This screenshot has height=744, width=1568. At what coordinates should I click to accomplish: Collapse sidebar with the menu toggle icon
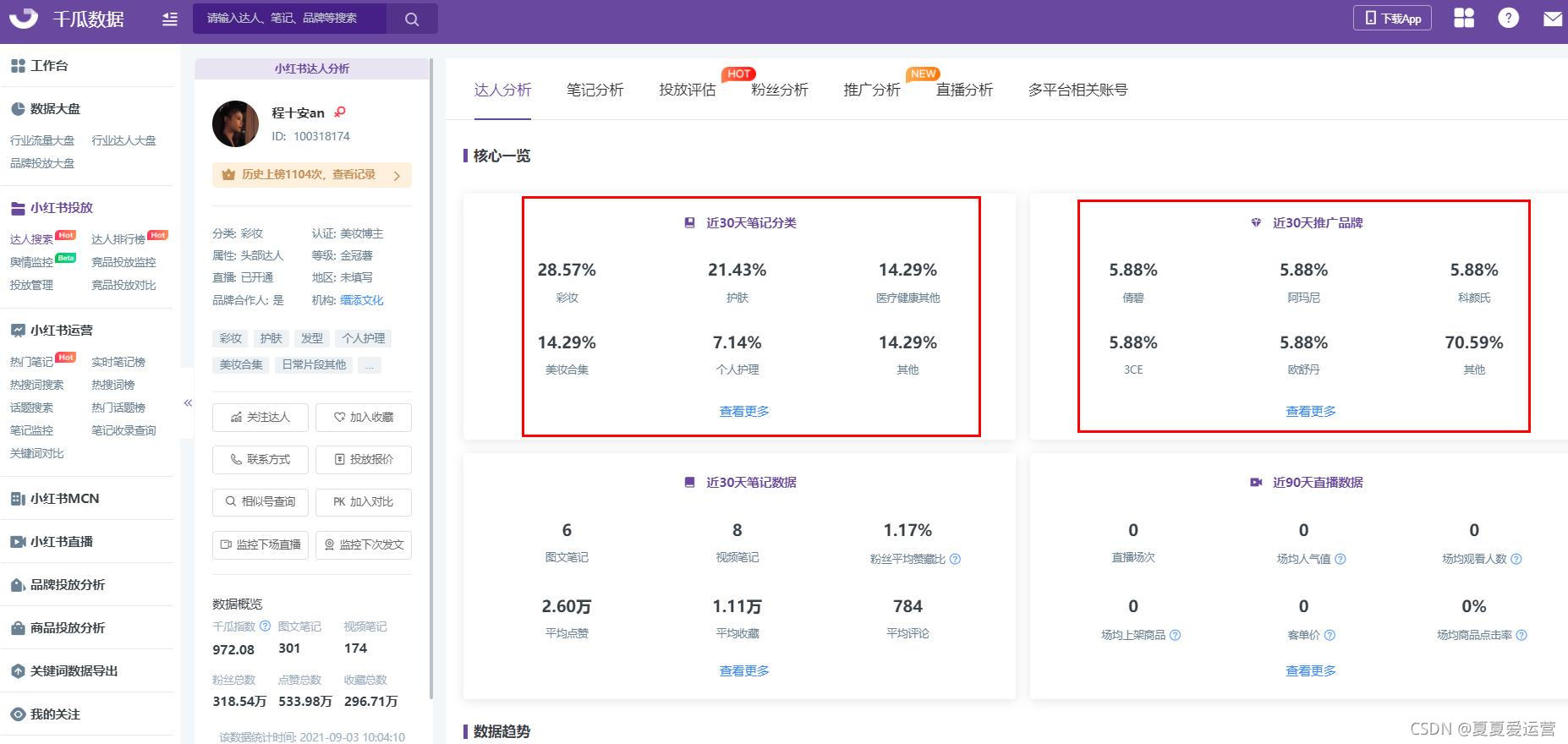pyautogui.click(x=170, y=19)
